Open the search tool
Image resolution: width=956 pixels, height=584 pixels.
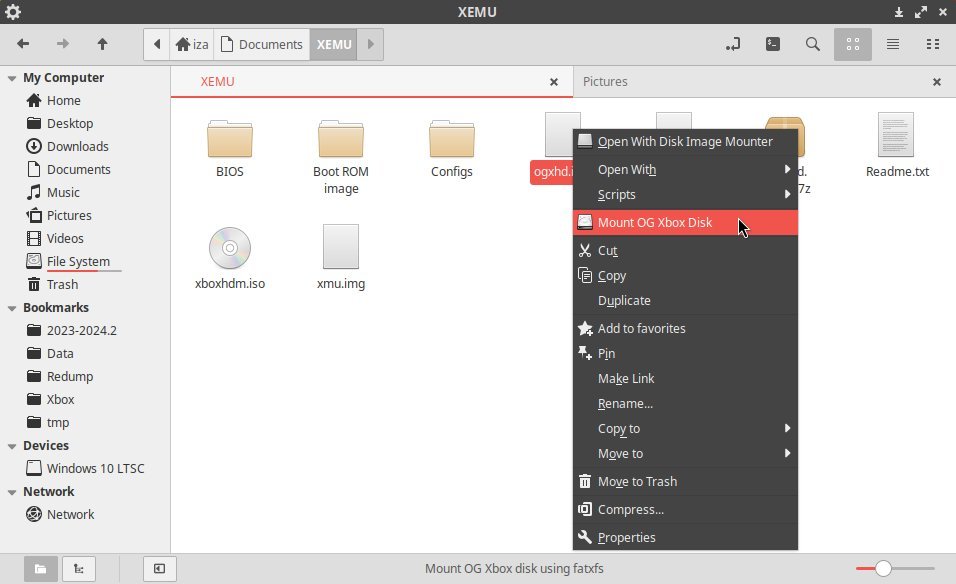point(812,44)
